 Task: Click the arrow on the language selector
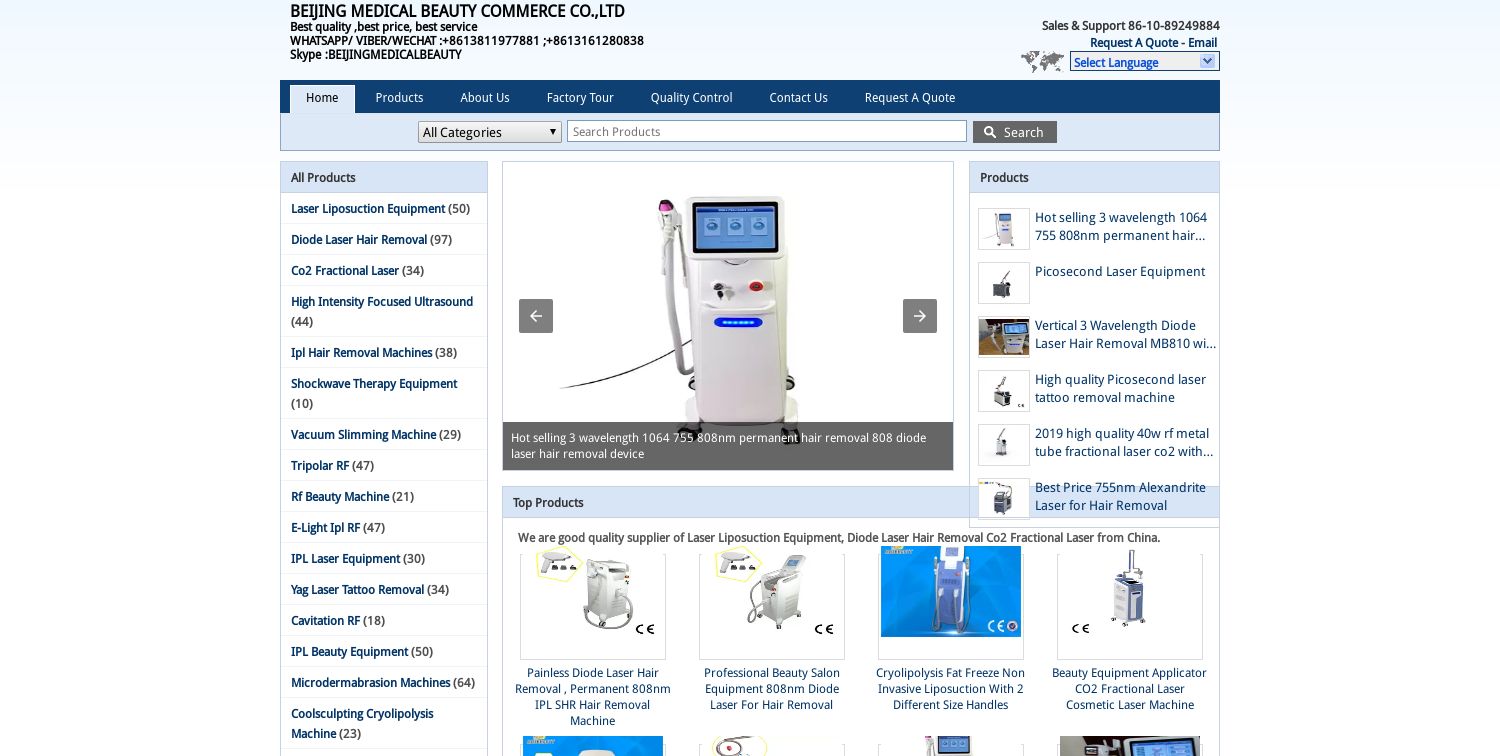[x=1208, y=61]
